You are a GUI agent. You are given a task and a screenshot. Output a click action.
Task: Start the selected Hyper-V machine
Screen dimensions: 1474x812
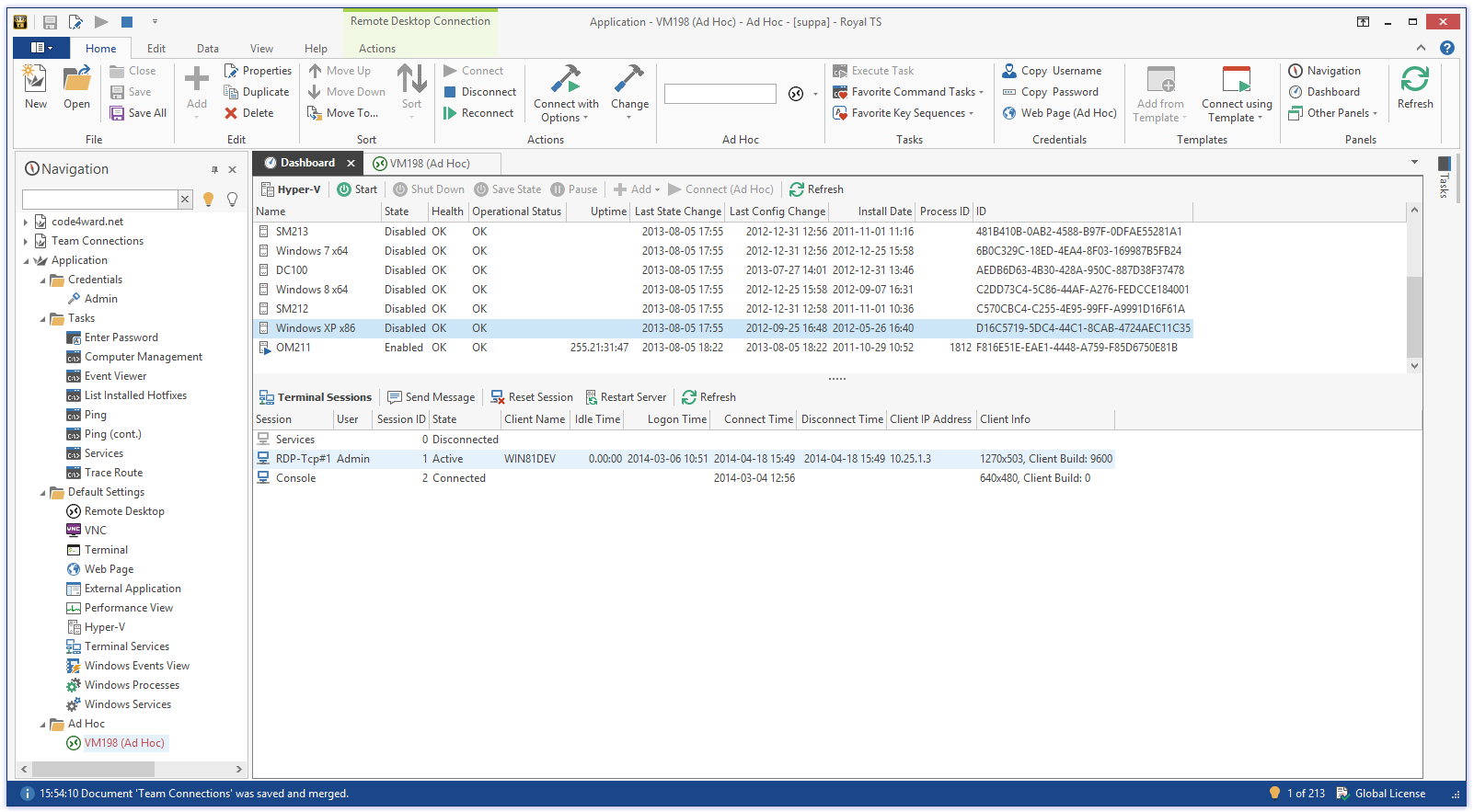tap(357, 189)
